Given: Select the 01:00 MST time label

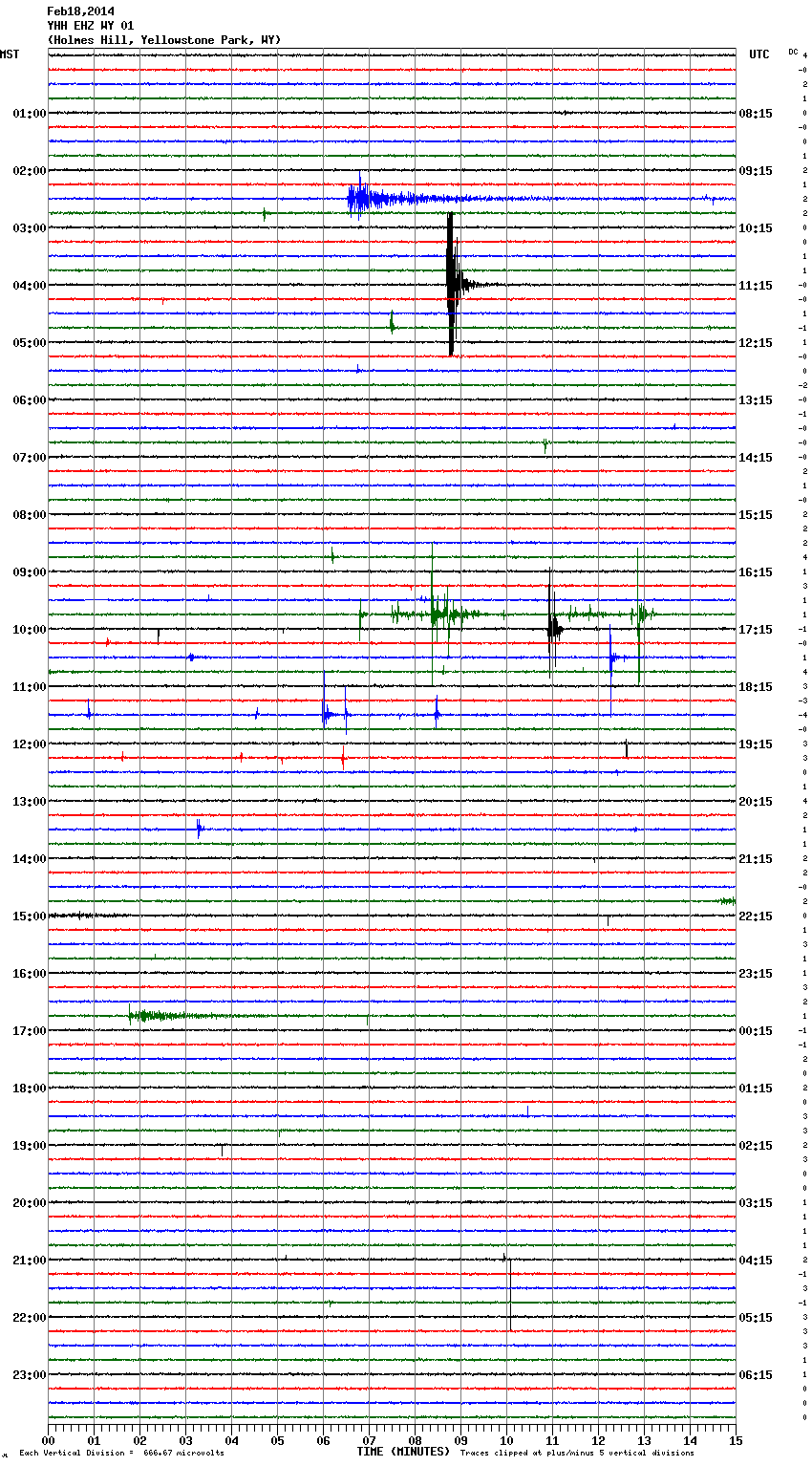Looking at the screenshot, I should click(x=29, y=114).
